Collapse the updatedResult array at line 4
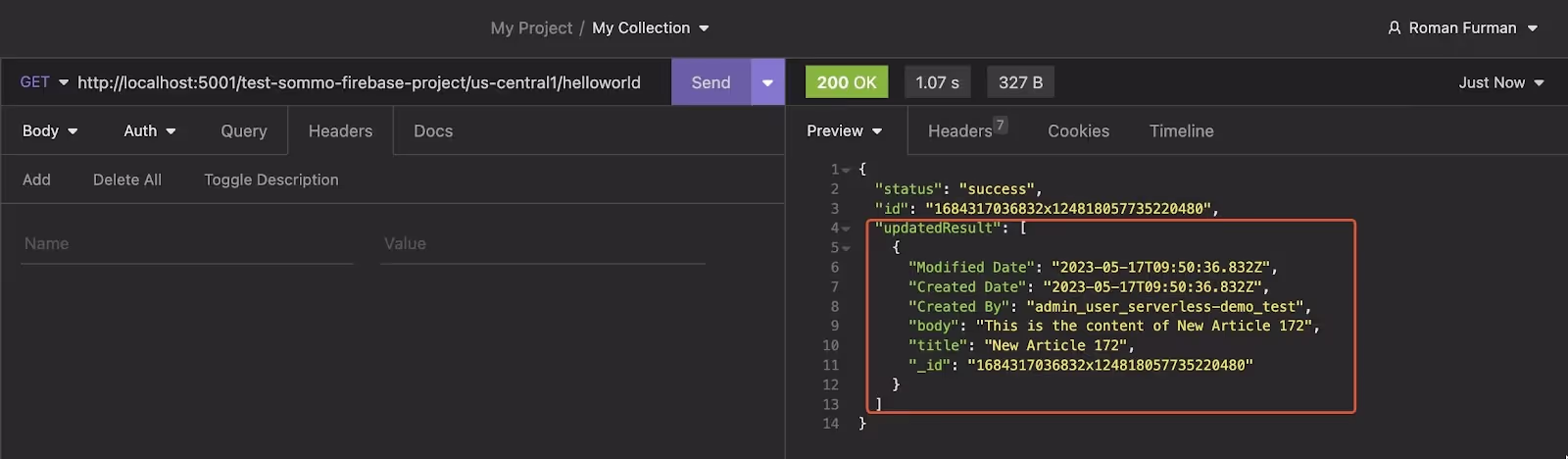The height and width of the screenshot is (459, 1568). 846,229
